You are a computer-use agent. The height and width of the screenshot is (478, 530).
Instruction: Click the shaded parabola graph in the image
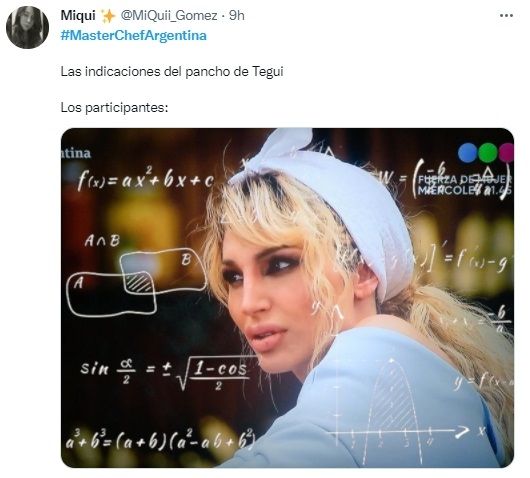tap(402, 411)
